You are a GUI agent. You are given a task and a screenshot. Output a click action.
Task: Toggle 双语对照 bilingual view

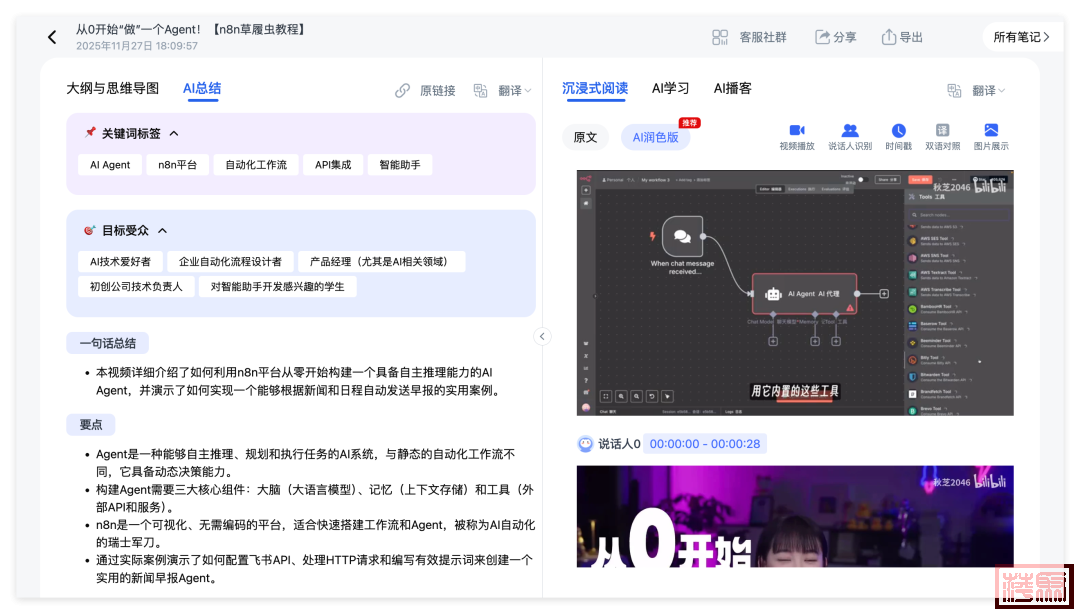click(x=942, y=131)
